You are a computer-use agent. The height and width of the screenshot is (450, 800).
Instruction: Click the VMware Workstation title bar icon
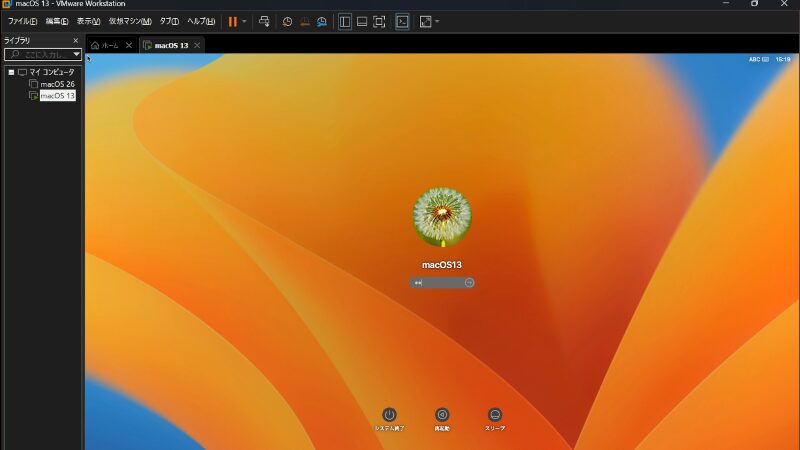tap(7, 4)
